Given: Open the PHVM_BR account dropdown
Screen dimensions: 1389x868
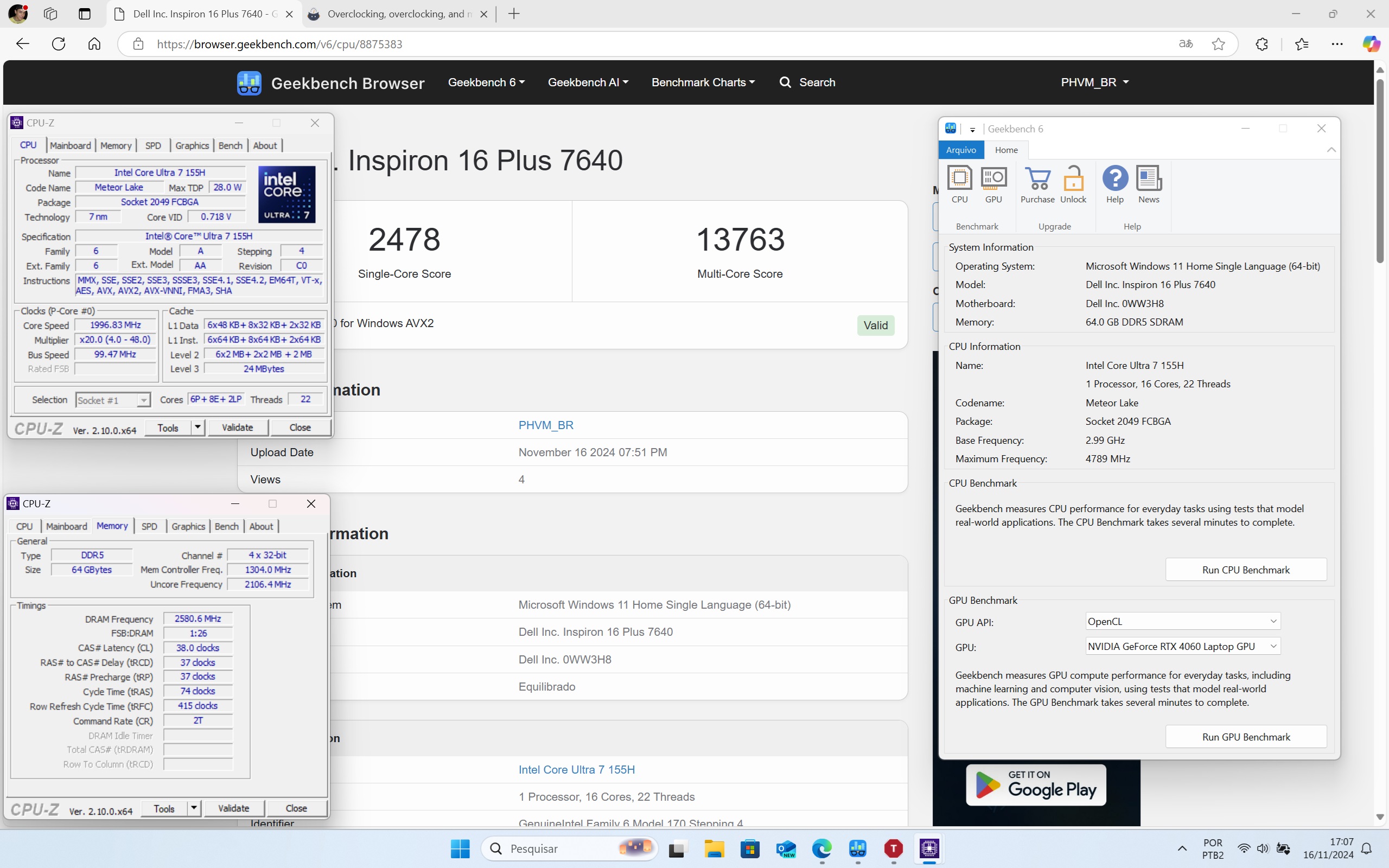Looking at the screenshot, I should point(1094,82).
